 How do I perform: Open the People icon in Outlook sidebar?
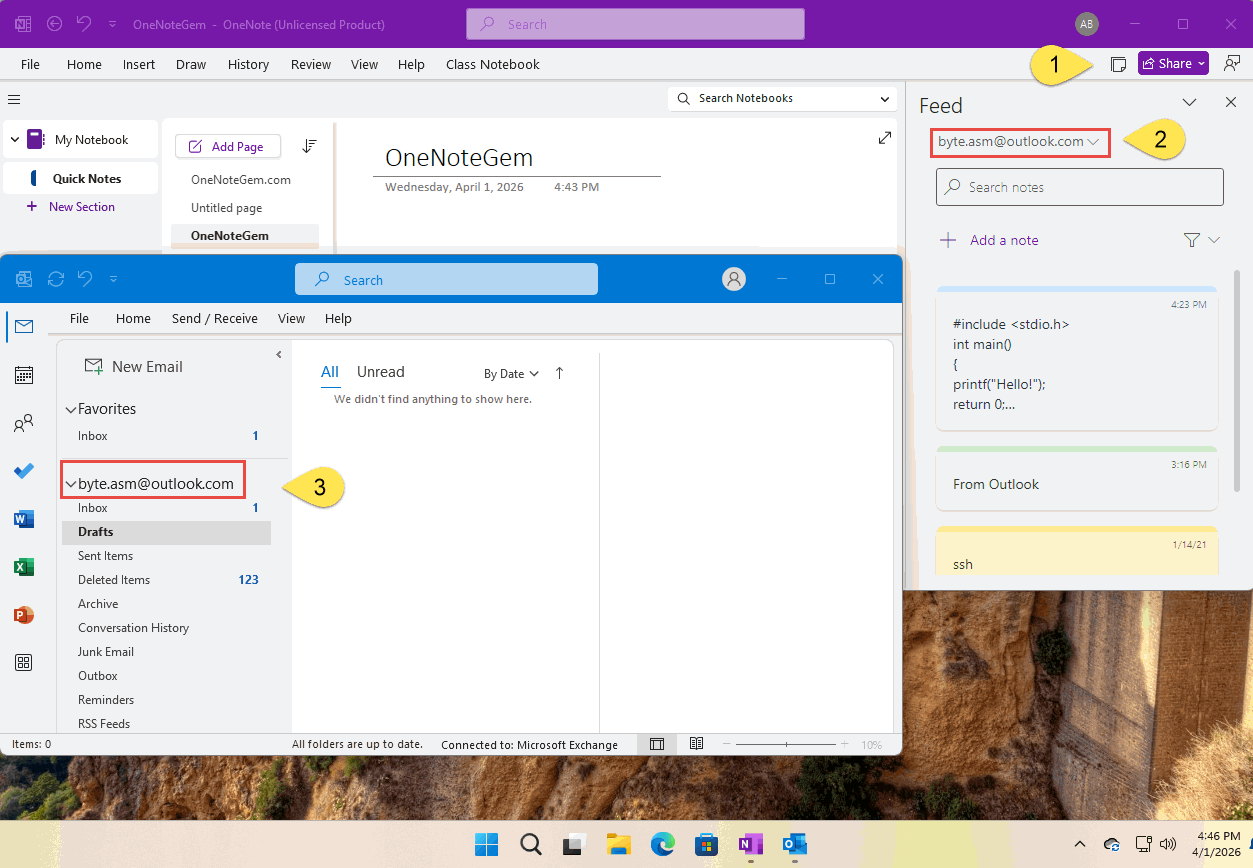(x=23, y=423)
